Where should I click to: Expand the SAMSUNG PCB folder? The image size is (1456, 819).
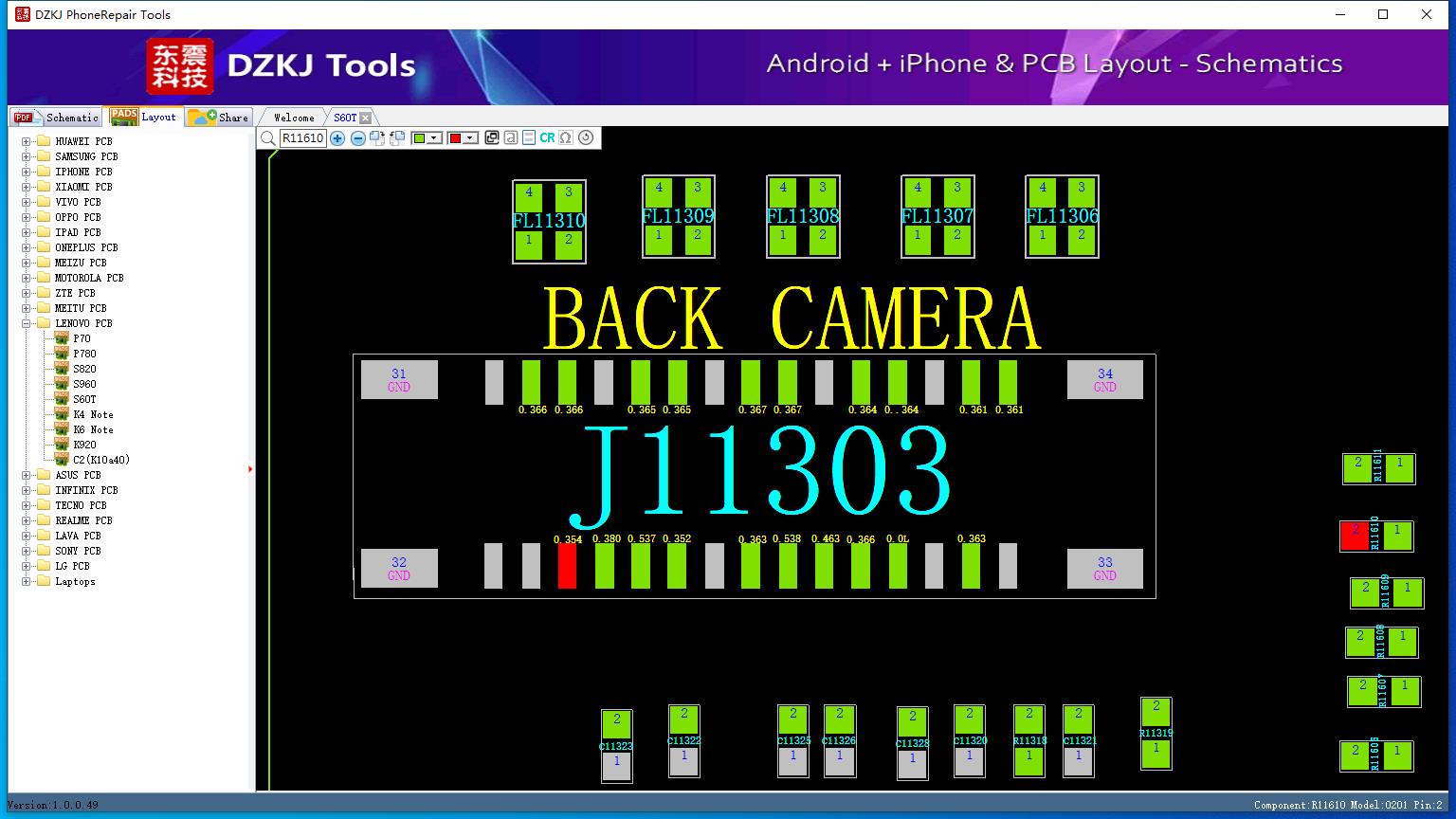coord(27,156)
